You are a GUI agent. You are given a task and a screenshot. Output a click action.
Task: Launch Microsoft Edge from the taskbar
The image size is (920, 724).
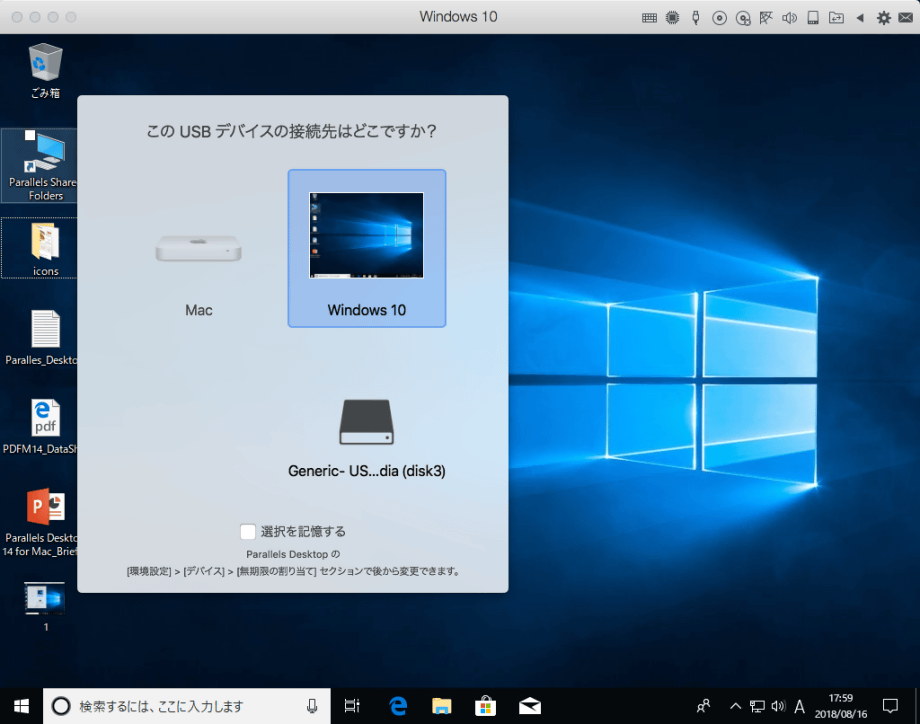click(x=398, y=706)
